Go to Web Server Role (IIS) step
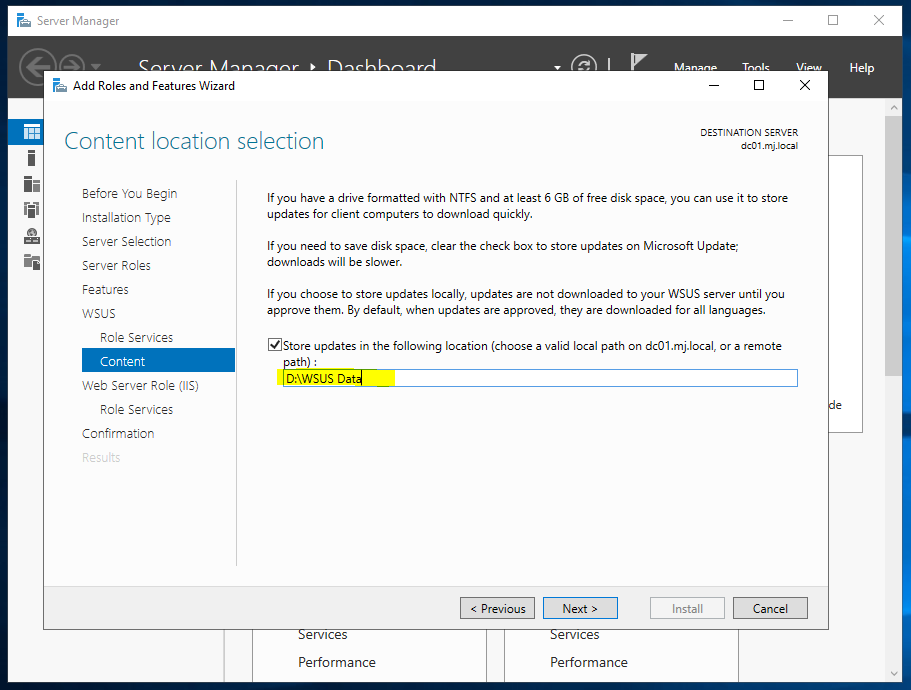 140,385
